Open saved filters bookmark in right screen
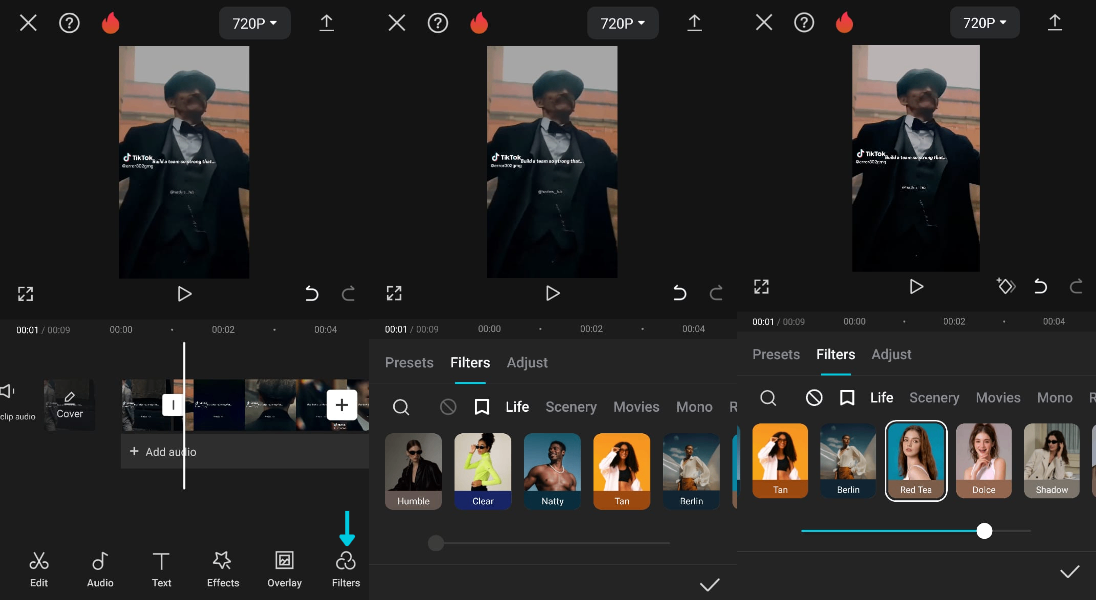This screenshot has width=1100, height=600. (847, 398)
